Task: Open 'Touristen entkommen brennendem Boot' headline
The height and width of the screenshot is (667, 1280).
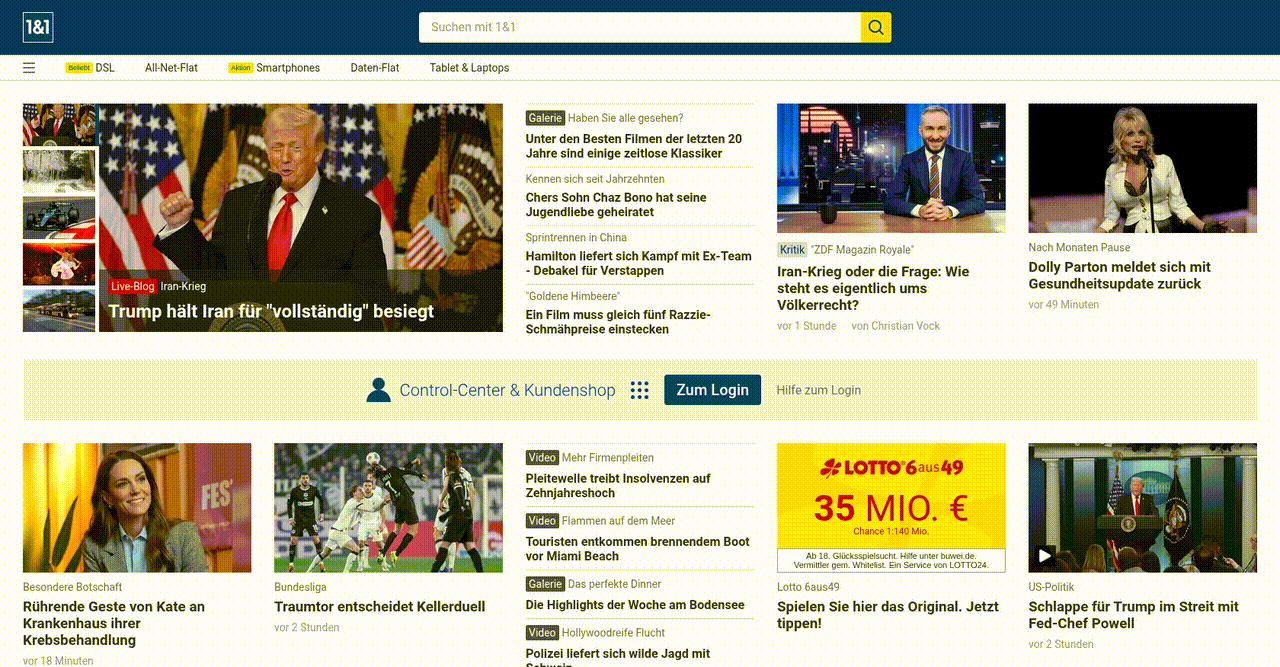Action: pyautogui.click(x=638, y=549)
